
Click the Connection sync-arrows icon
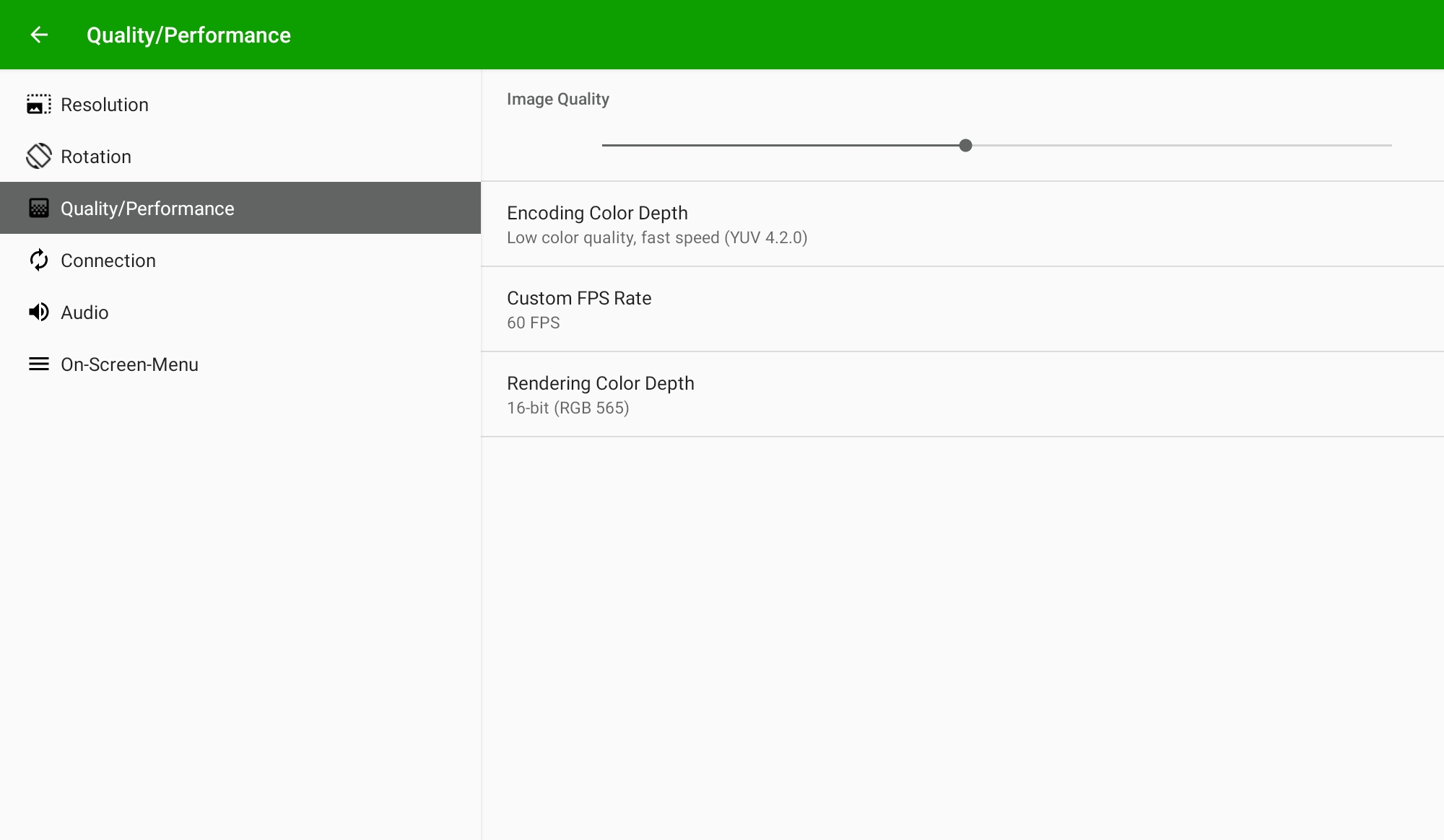coord(39,261)
